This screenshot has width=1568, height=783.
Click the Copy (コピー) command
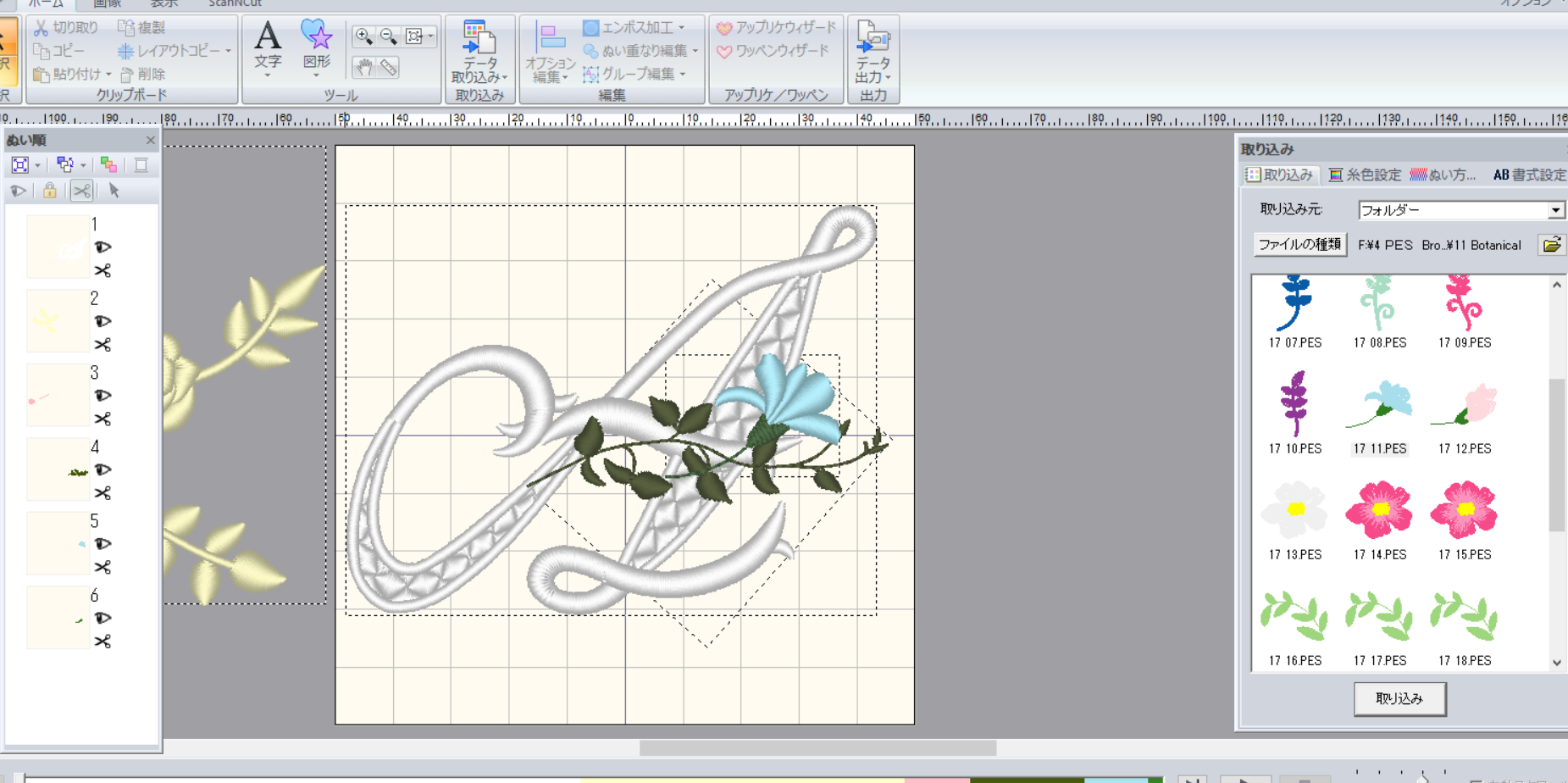pyautogui.click(x=59, y=51)
